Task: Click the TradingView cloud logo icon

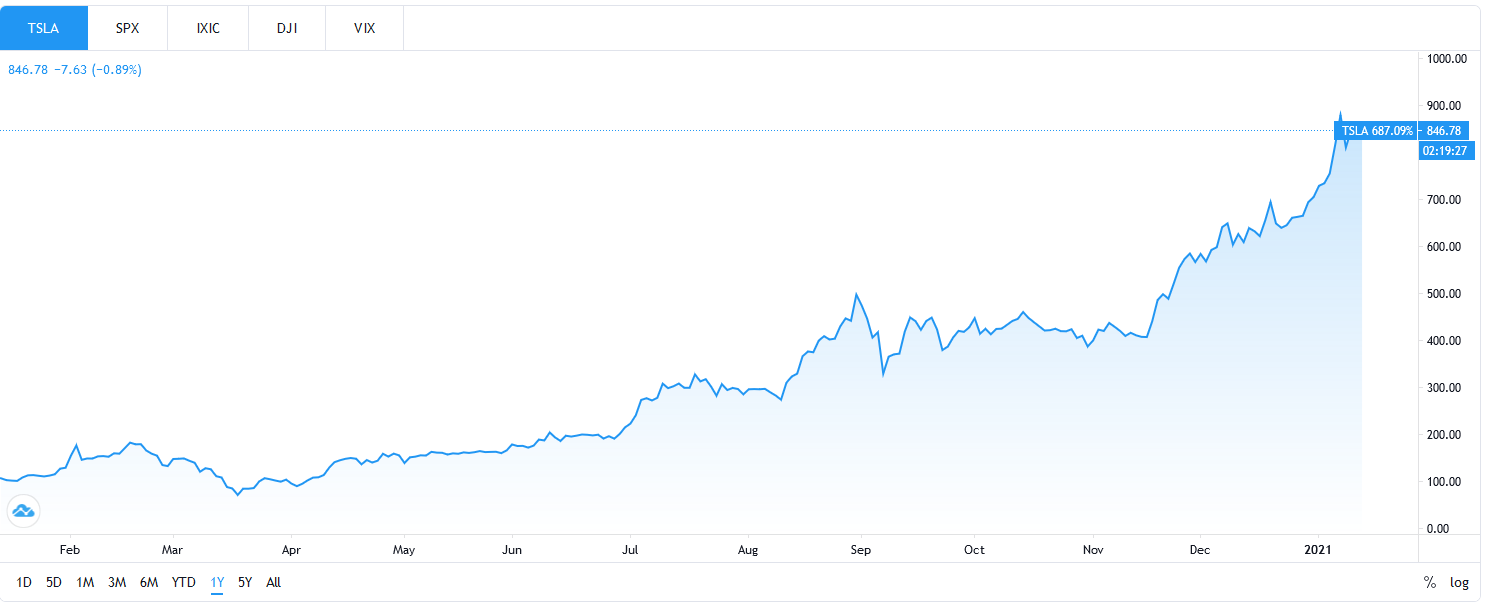Action: (x=23, y=511)
